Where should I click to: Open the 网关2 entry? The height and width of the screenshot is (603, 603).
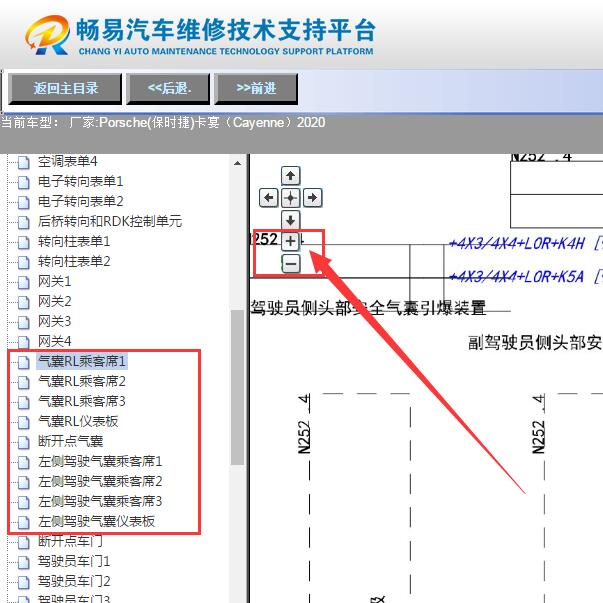coord(54,302)
